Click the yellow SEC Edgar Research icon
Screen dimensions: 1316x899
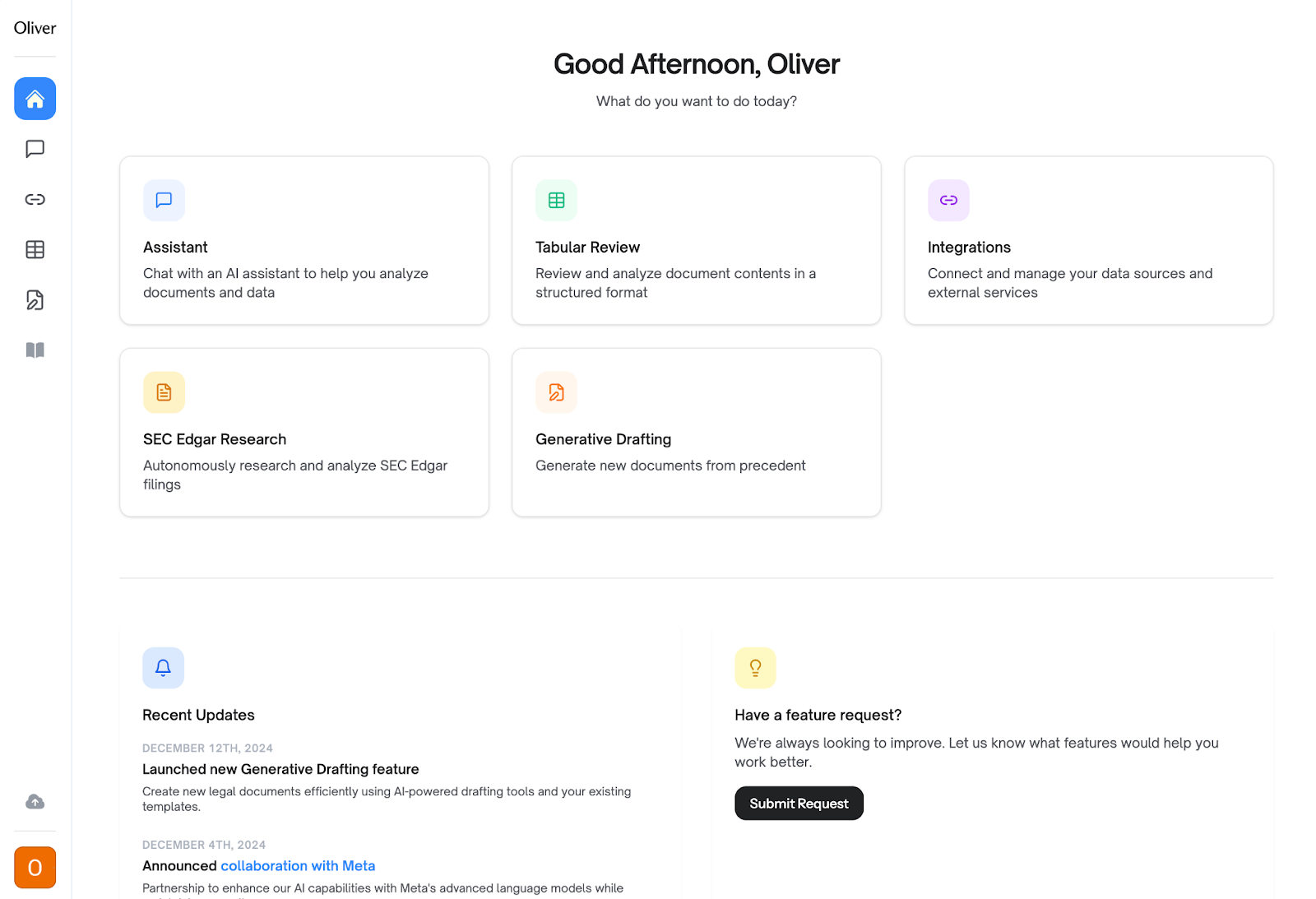pos(164,392)
